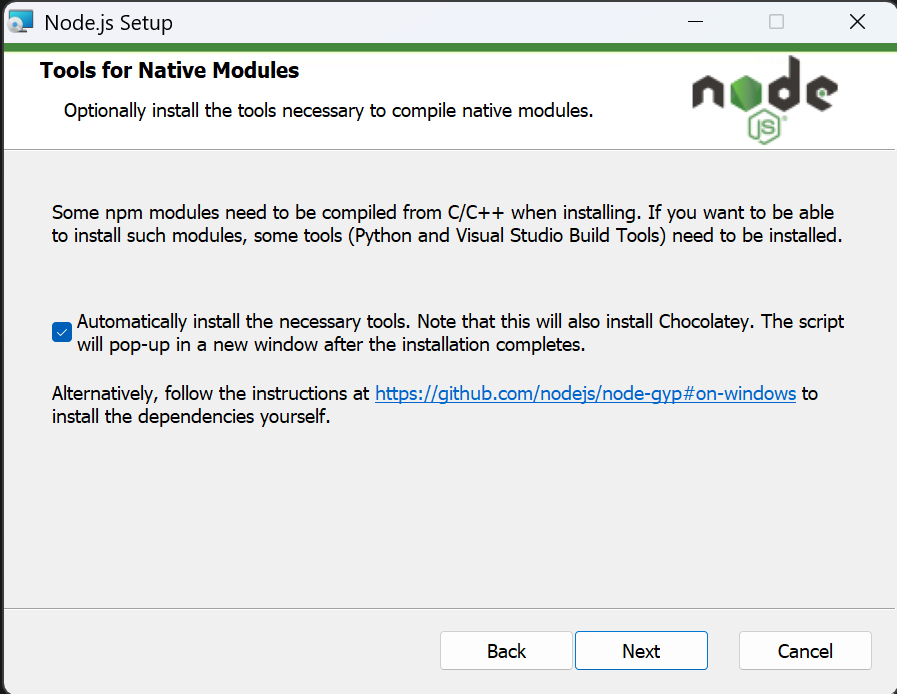
Task: Cancel the Node.js setup
Action: click(805, 651)
